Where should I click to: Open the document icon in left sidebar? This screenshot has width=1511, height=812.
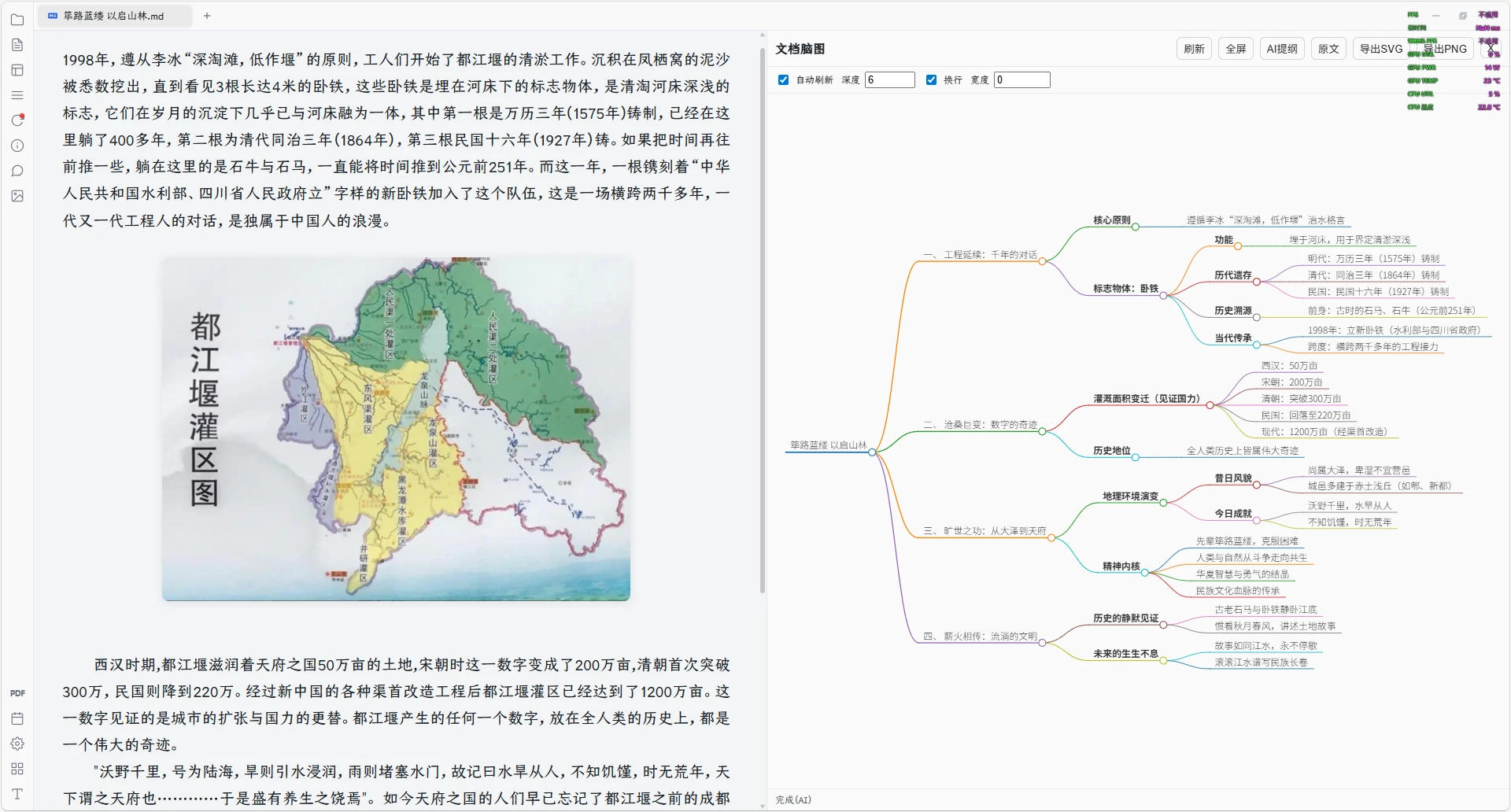17,45
